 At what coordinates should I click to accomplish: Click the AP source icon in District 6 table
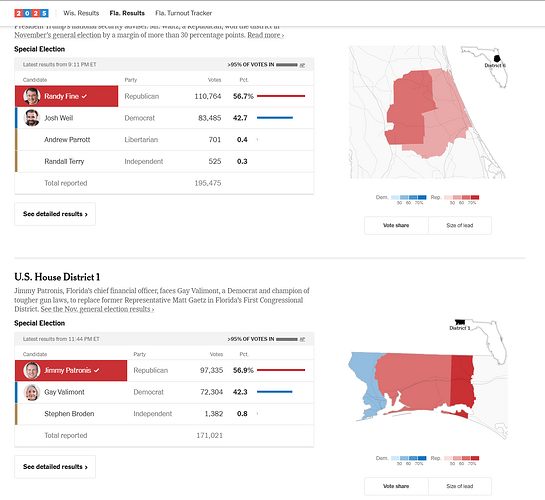302,65
